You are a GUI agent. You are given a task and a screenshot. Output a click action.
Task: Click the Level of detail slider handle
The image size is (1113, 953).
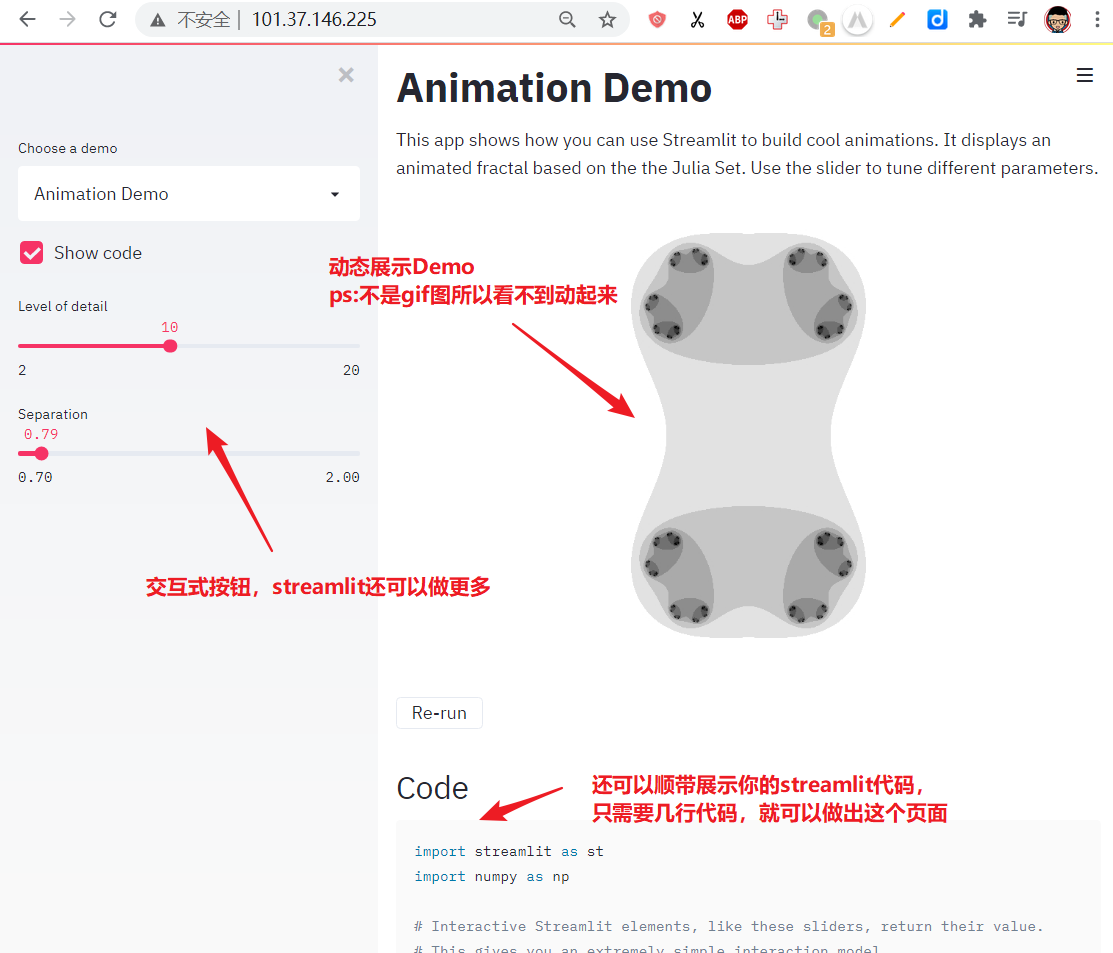click(x=170, y=346)
